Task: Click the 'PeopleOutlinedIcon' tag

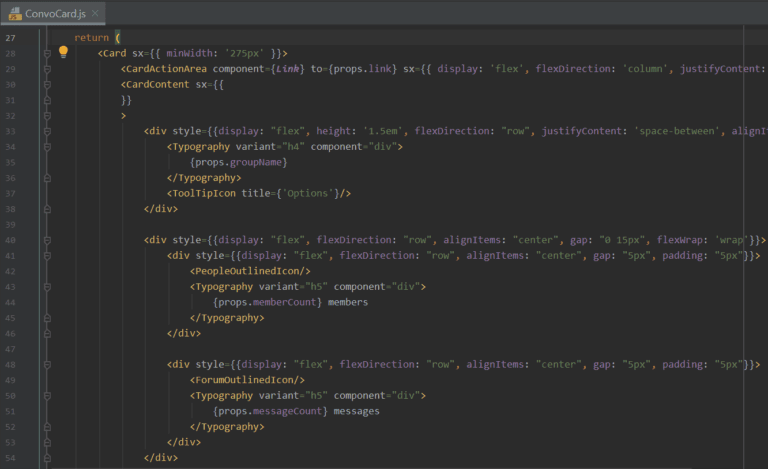Action: (x=247, y=271)
